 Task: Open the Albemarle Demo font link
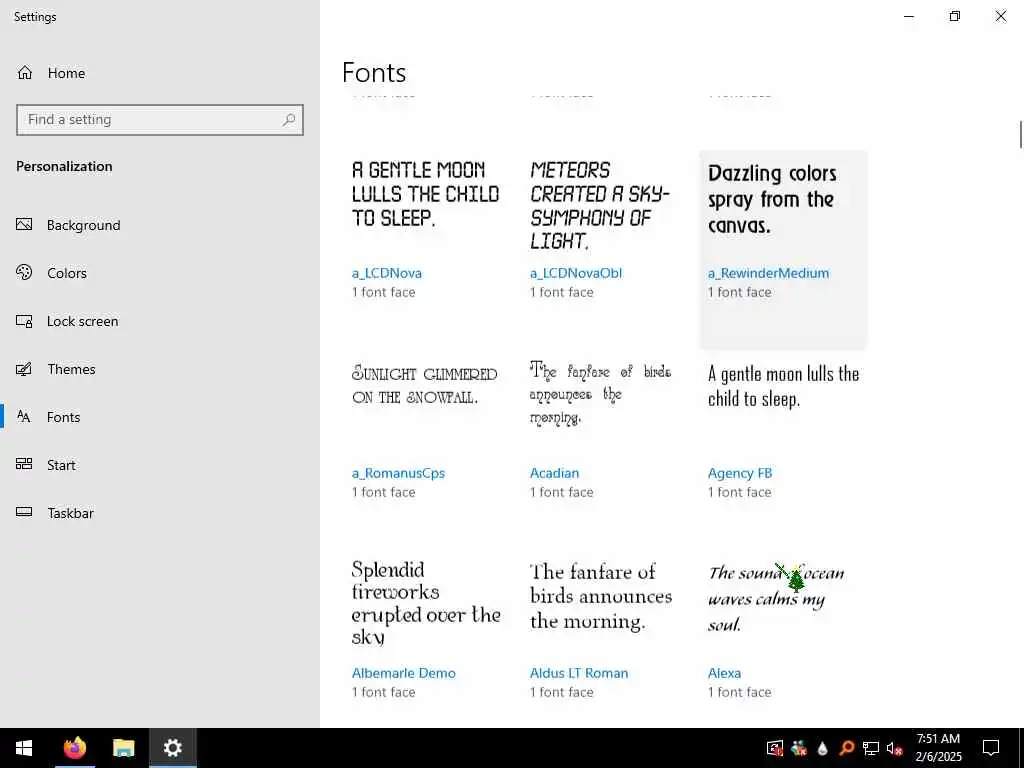coord(404,673)
